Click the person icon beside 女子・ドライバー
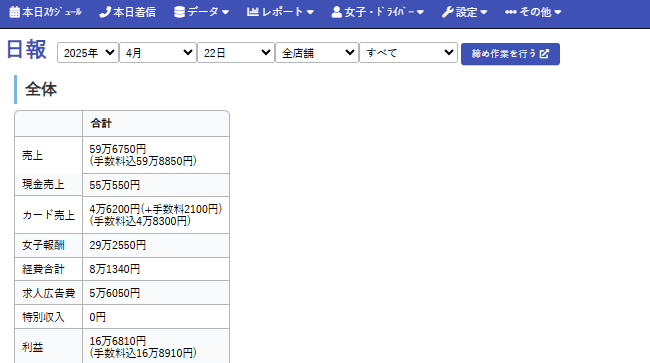 (337, 12)
